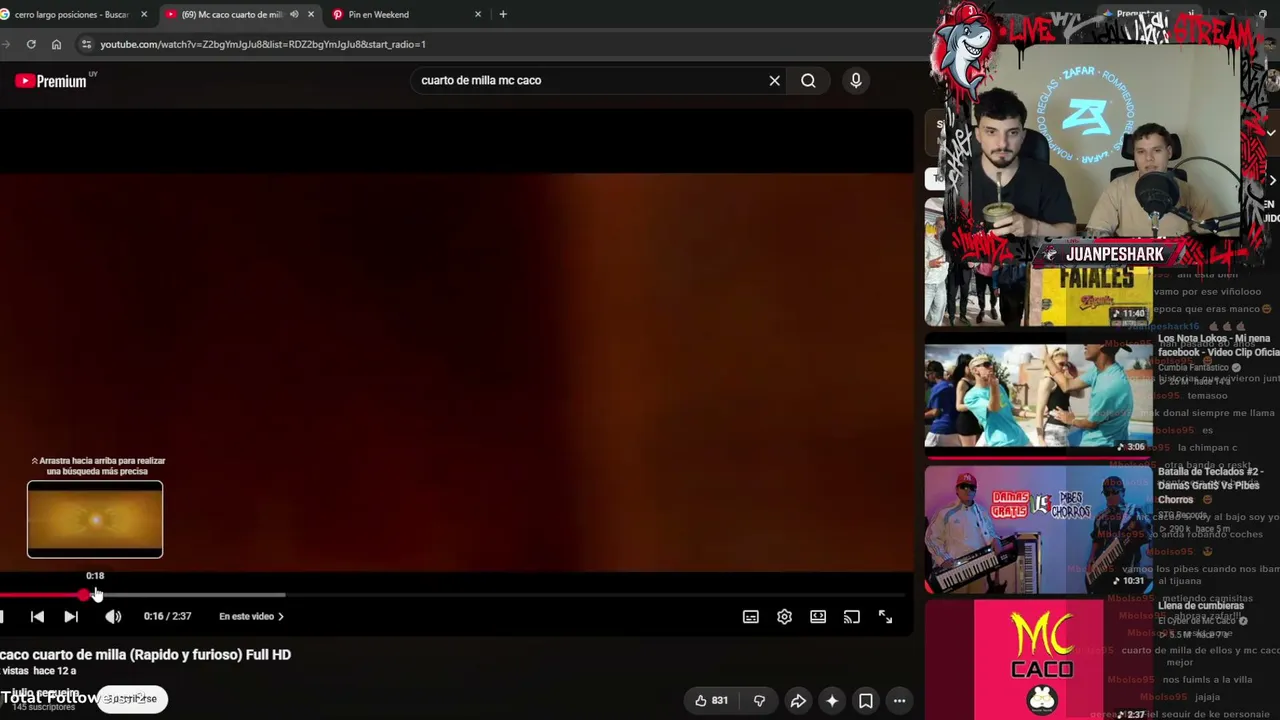Open 'Los Nota Lokos - Mi nena facebook' title

pos(1218,345)
